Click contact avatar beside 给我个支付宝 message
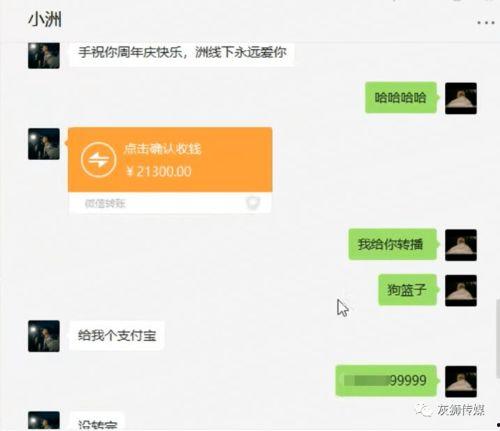The width and height of the screenshot is (500, 431). tap(44, 336)
